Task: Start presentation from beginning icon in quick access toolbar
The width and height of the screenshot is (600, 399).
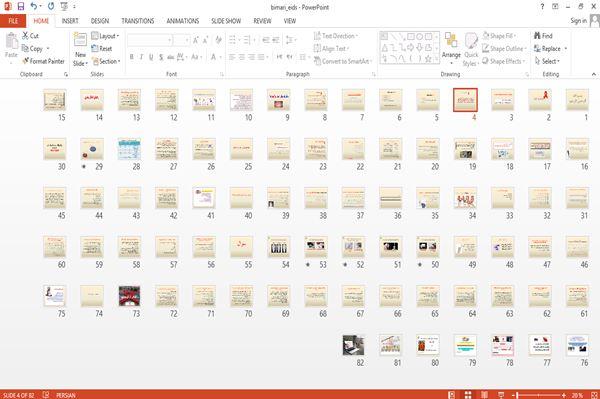Action: [64, 7]
